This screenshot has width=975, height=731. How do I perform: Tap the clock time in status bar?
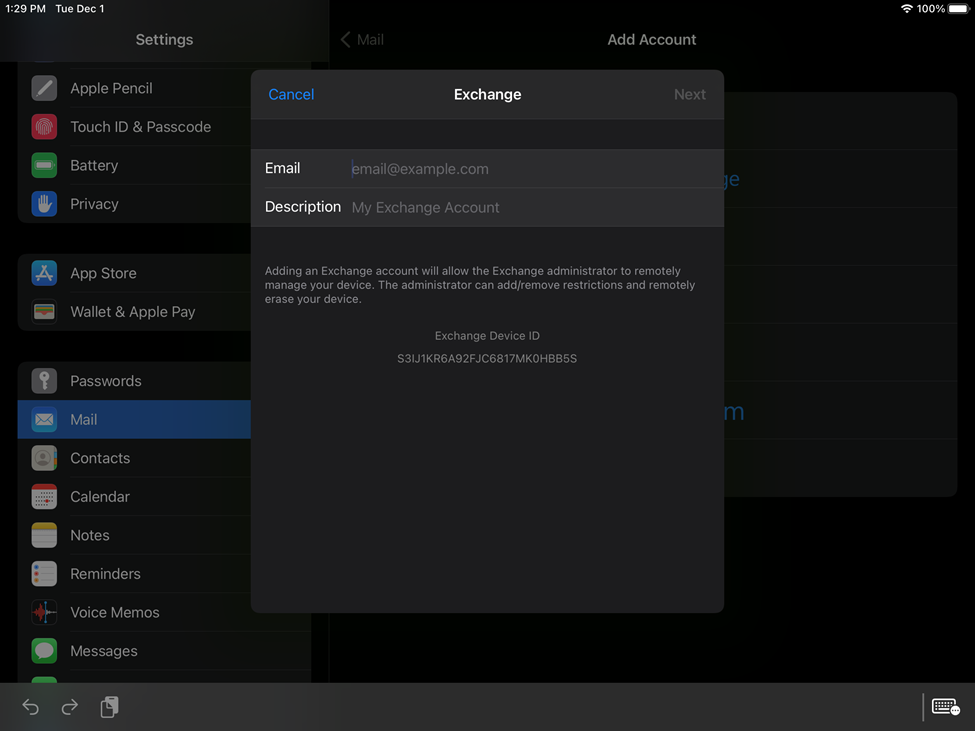coord(25,9)
